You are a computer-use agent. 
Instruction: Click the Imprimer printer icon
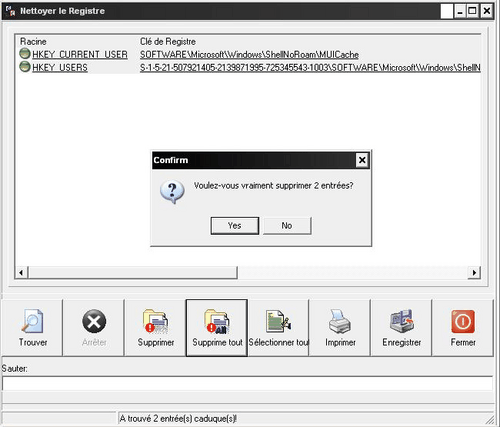[x=340, y=321]
